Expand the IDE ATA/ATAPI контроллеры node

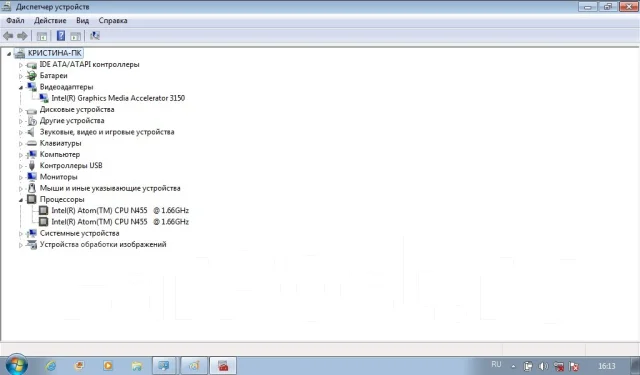(x=20, y=65)
